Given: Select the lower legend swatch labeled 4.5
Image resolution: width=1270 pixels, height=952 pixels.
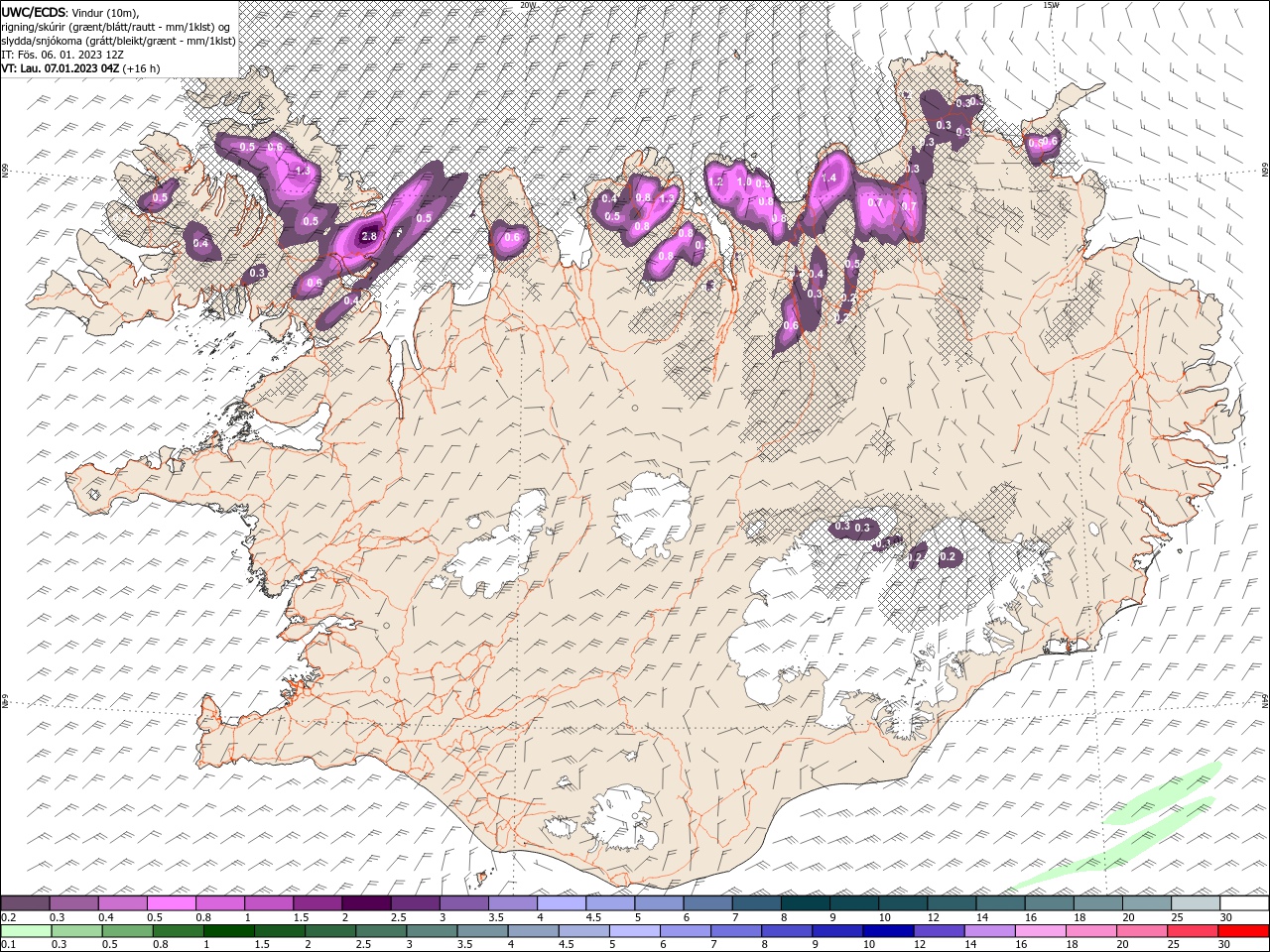Looking at the screenshot, I should 583,930.
